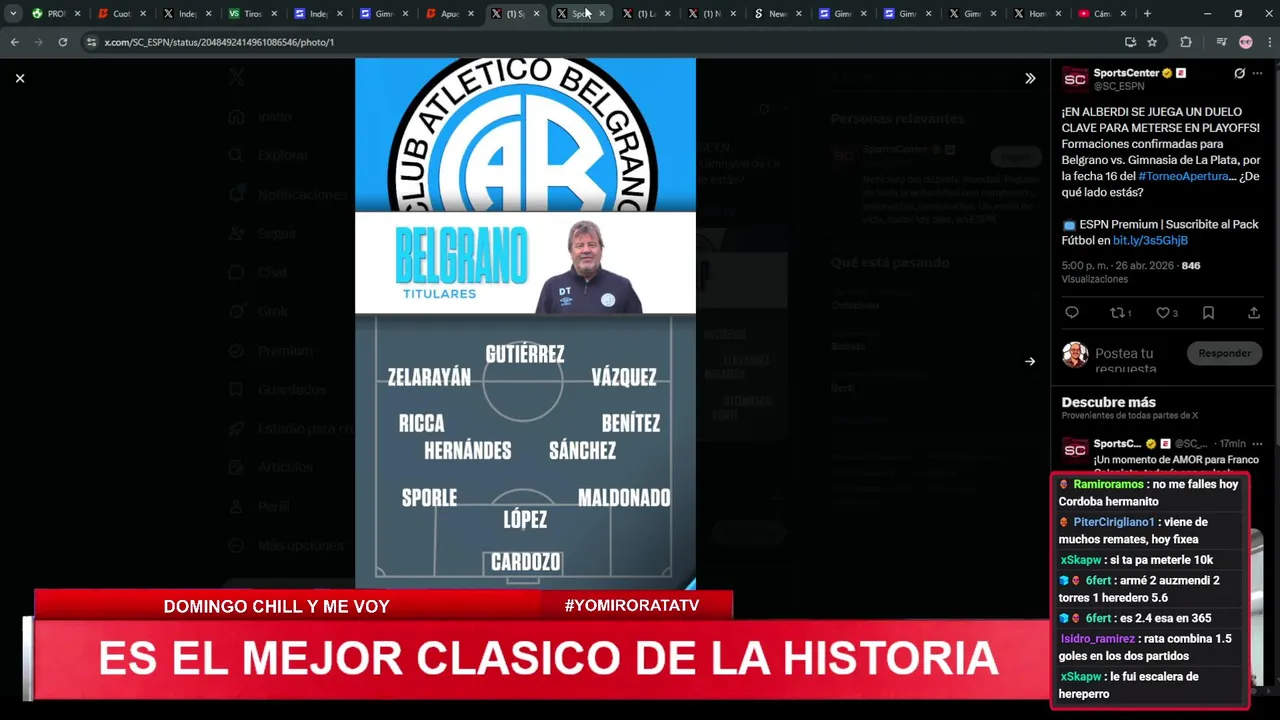Screen dimensions: 1280x720
Task: Open the media control icon in browser toolbar
Action: (x=1221, y=42)
